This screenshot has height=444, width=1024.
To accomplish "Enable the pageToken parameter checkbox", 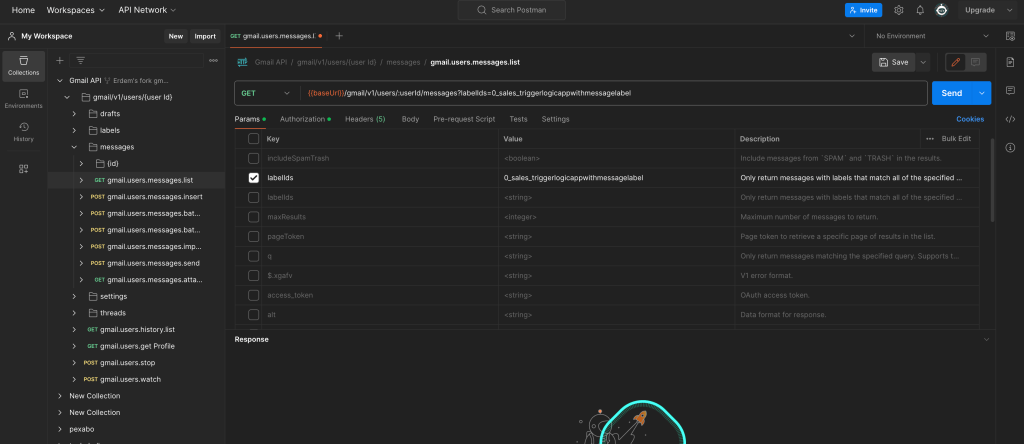I will pos(253,236).
